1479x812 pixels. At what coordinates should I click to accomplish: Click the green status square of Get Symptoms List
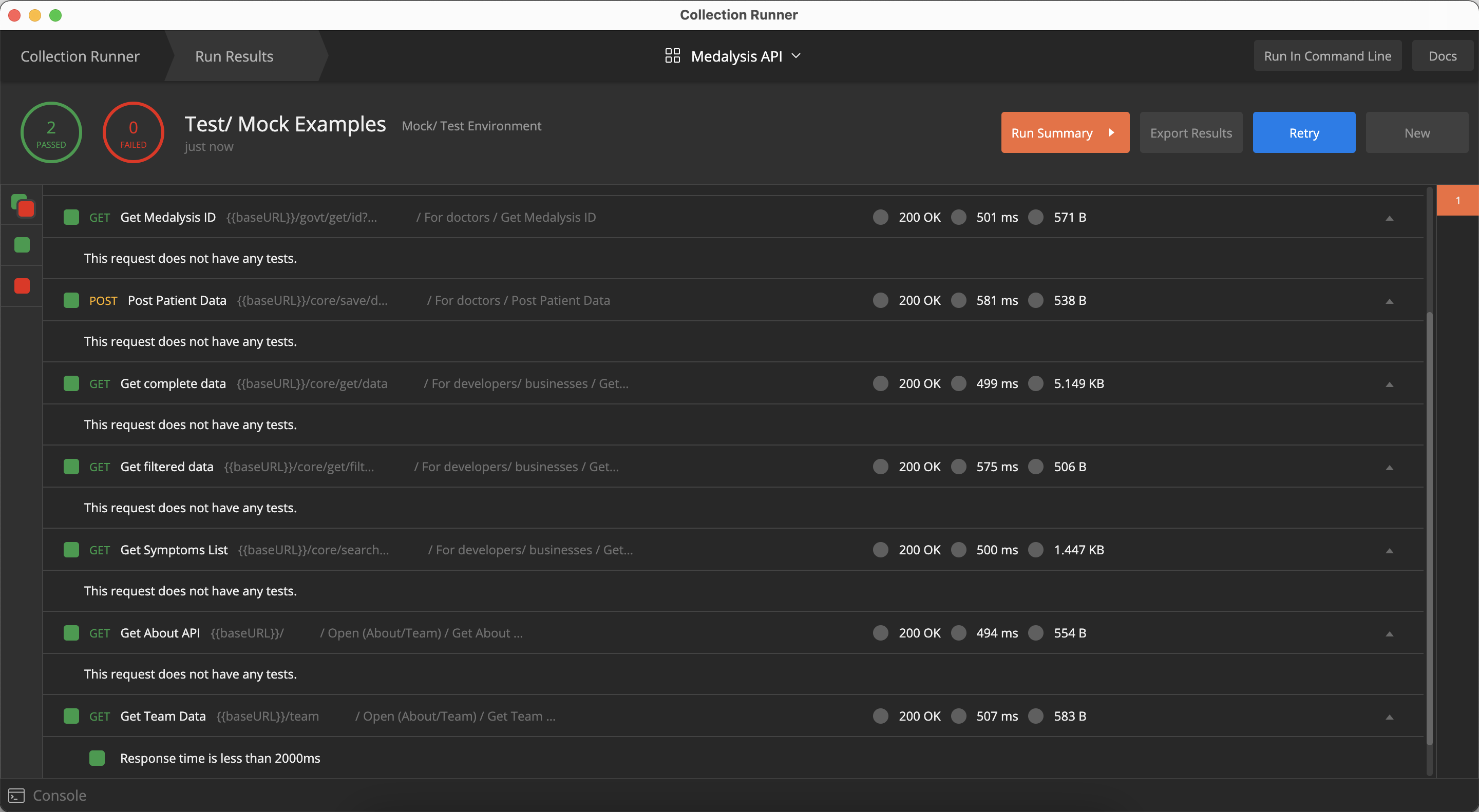pyautogui.click(x=71, y=550)
